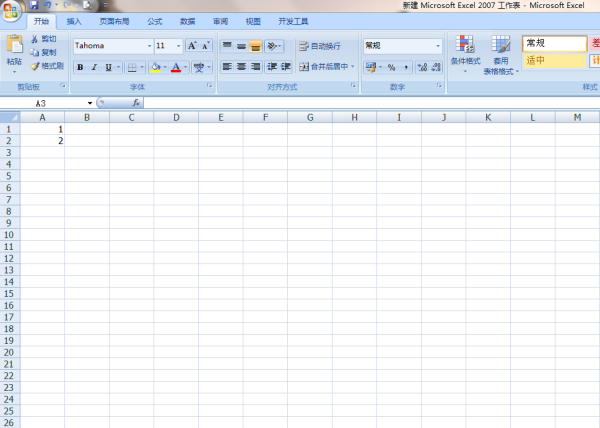Viewport: 600px width, 428px height.
Task: Go to the 数据 tab
Action: coord(188,21)
